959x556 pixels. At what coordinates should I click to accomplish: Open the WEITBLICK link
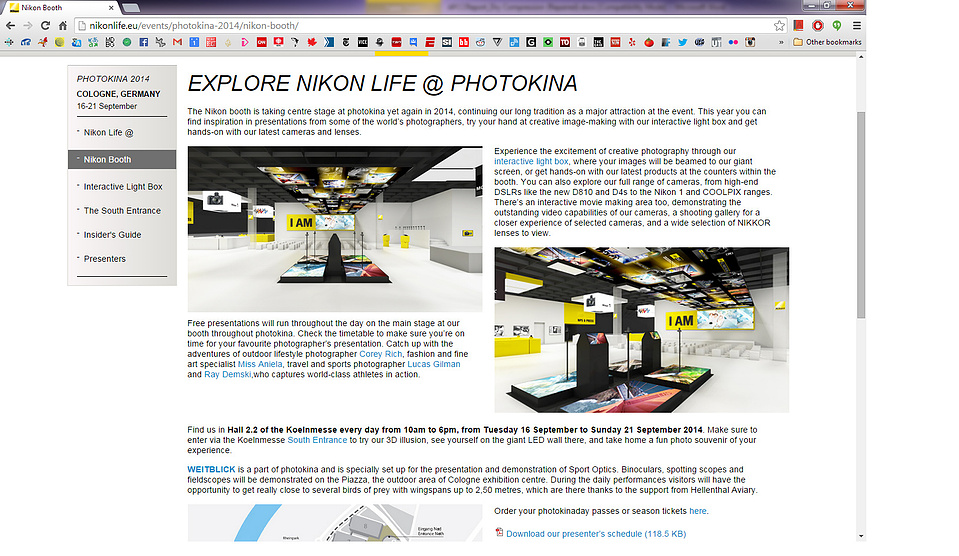tap(211, 470)
